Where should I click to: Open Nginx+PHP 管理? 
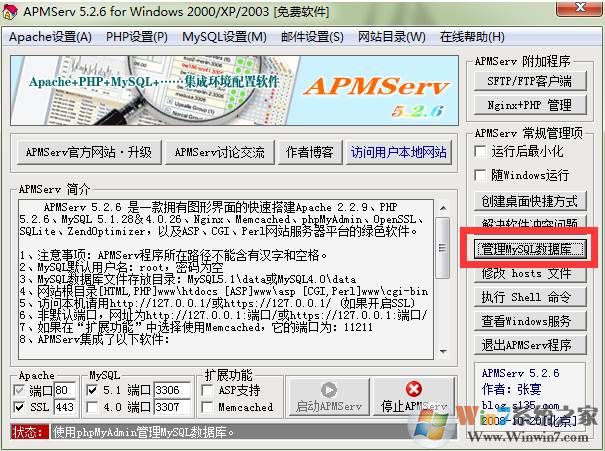[529, 105]
